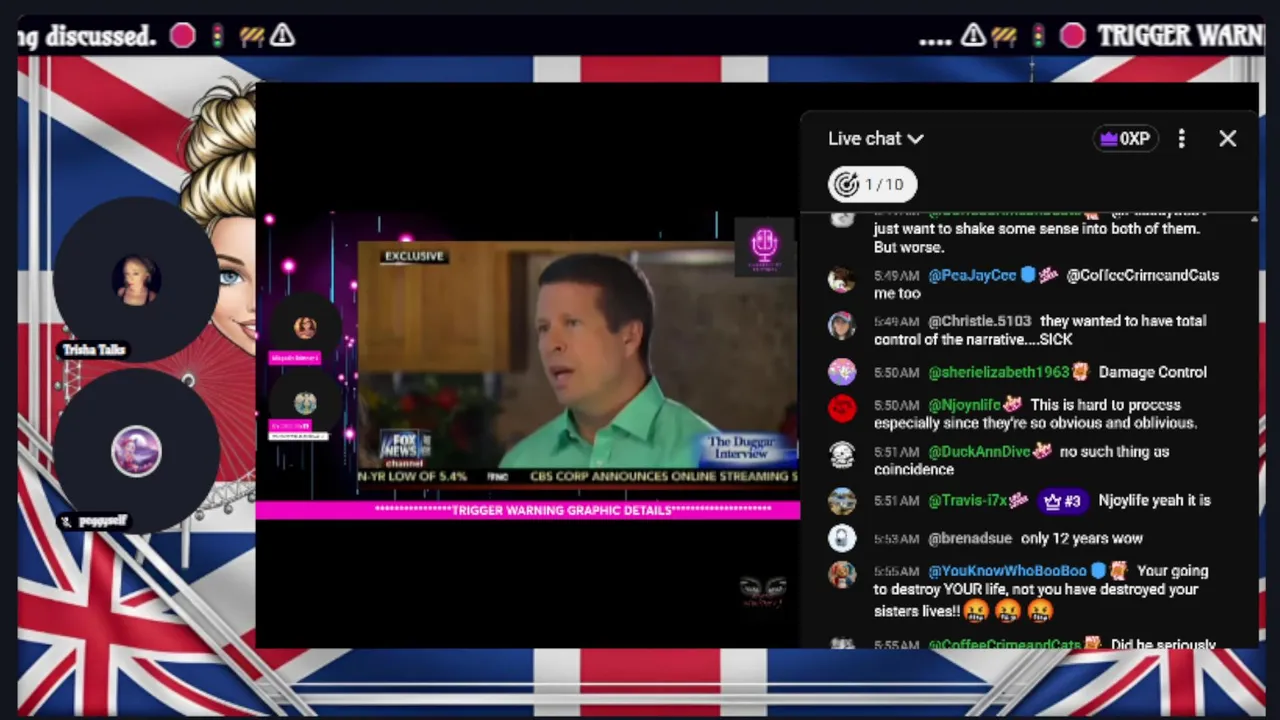Open @PeaJayCee's username in chat
Screen dimensions: 1280x720
[x=972, y=275]
